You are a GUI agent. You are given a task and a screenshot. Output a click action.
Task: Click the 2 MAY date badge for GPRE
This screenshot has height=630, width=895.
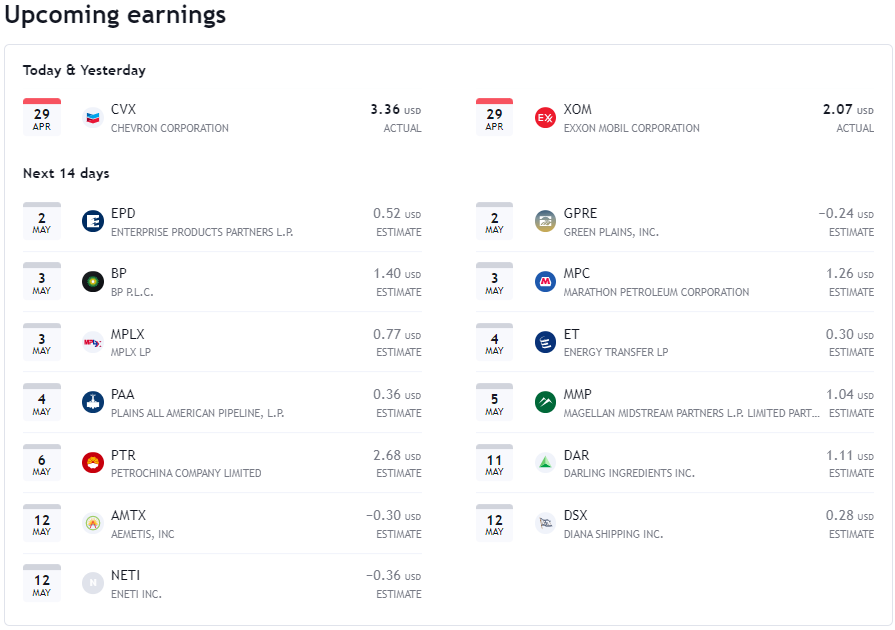coord(494,221)
